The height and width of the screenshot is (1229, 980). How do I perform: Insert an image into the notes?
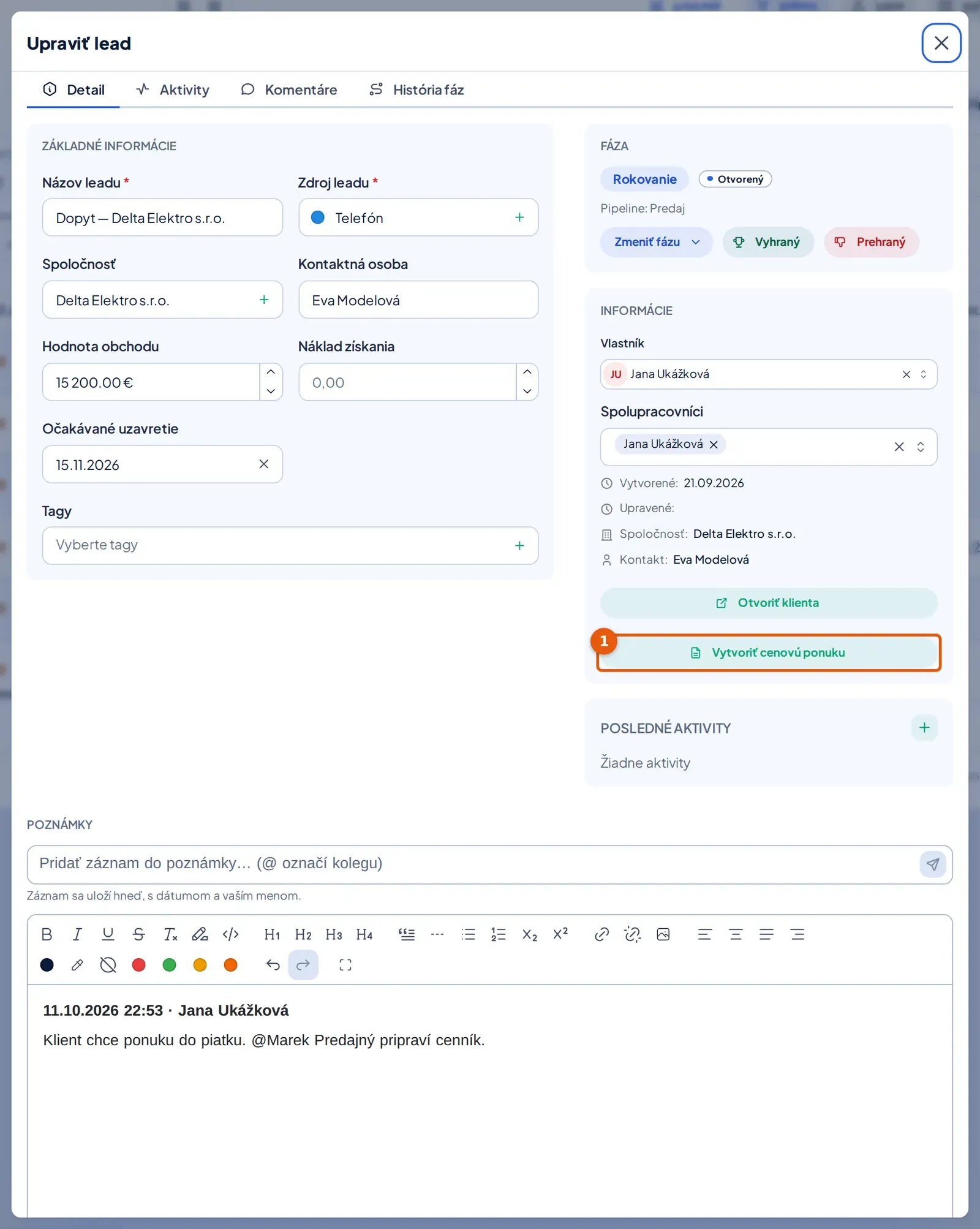[x=663, y=934]
